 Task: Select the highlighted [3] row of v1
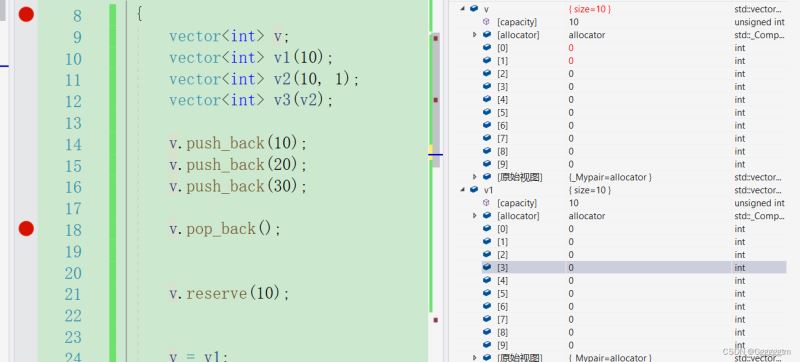(634, 268)
